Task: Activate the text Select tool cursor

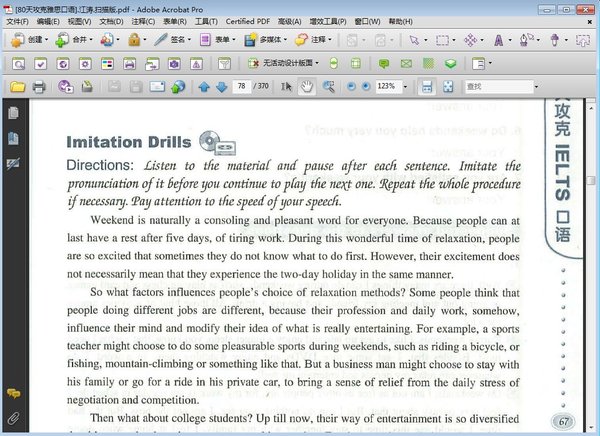Action: [x=286, y=87]
